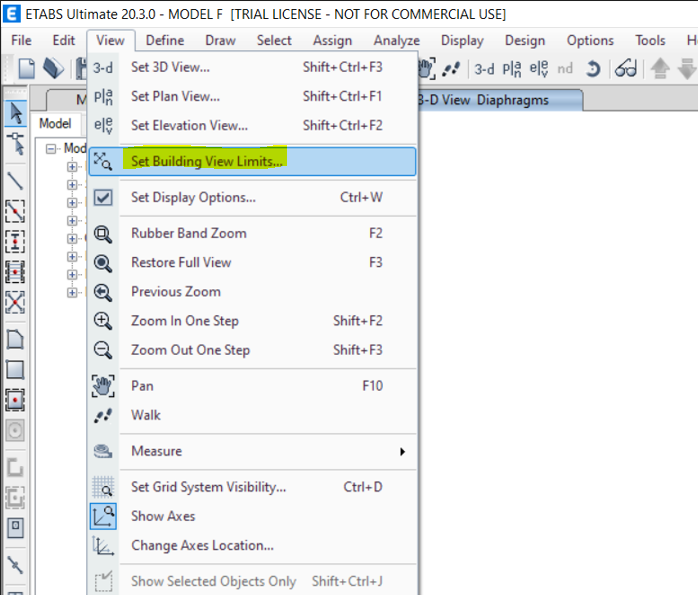Click the glasses perspective toggle icon

point(625,69)
